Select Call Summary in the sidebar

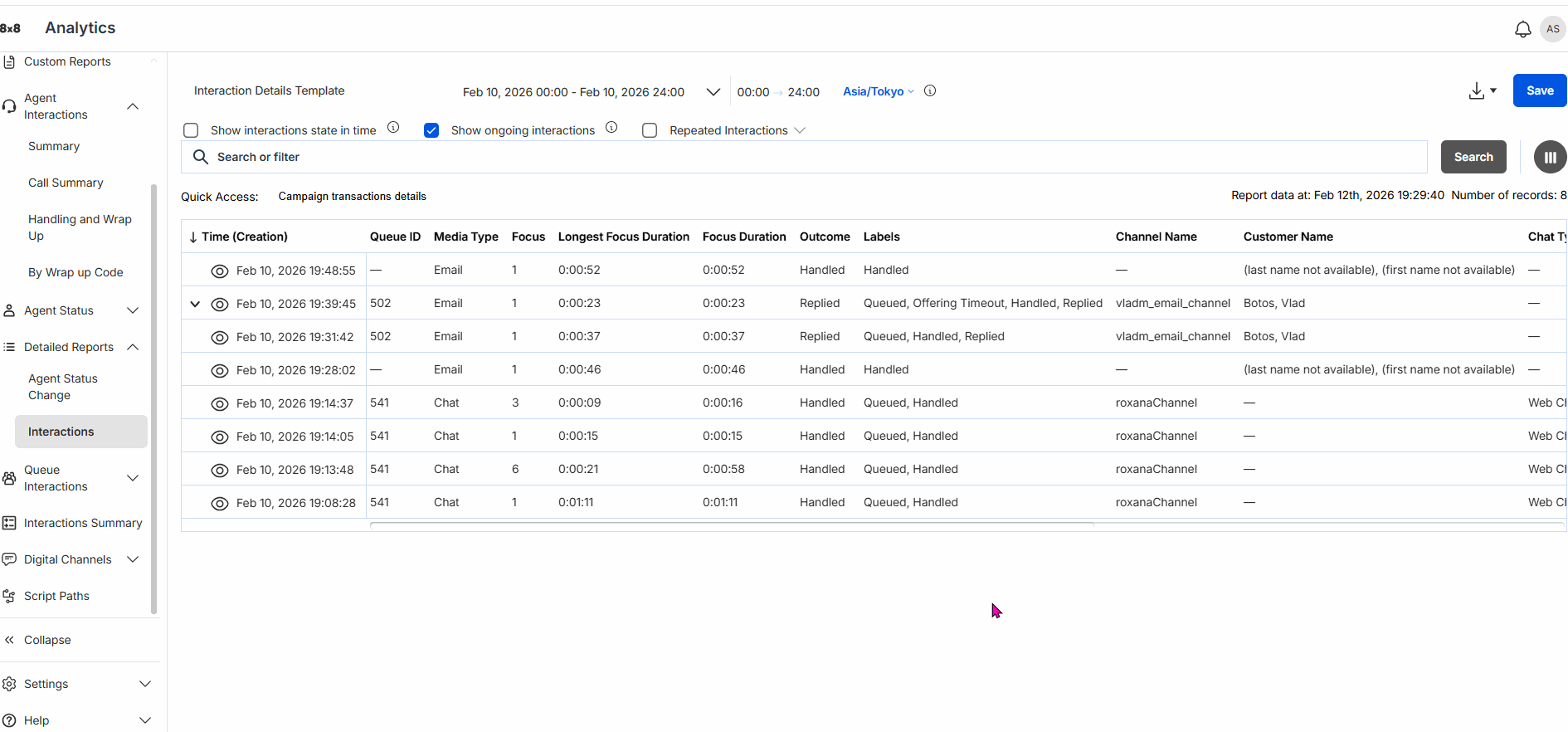point(66,183)
